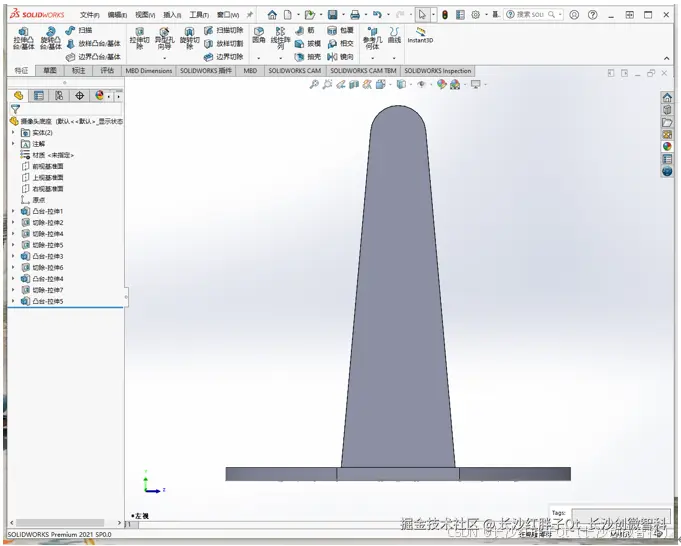Image resolution: width=681 pixels, height=546 pixels.
Task: Choose the 边界凸台/基体 boundary boss tool
Action: pos(93,57)
